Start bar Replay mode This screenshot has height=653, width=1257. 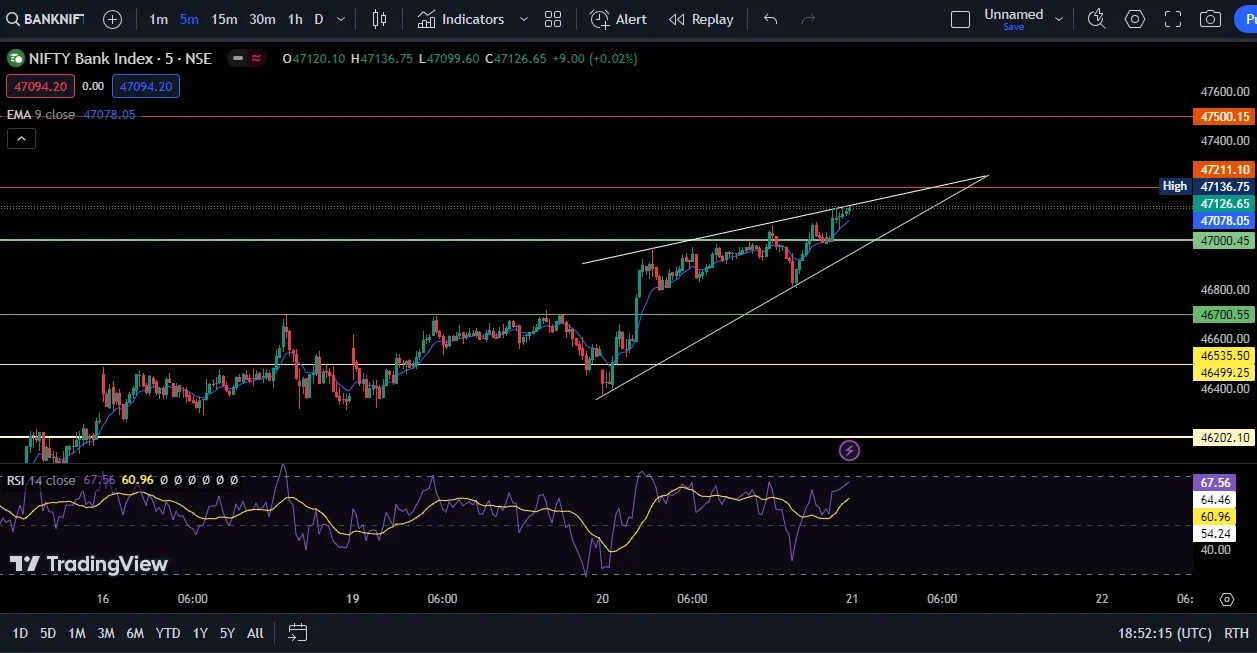[x=701, y=19]
